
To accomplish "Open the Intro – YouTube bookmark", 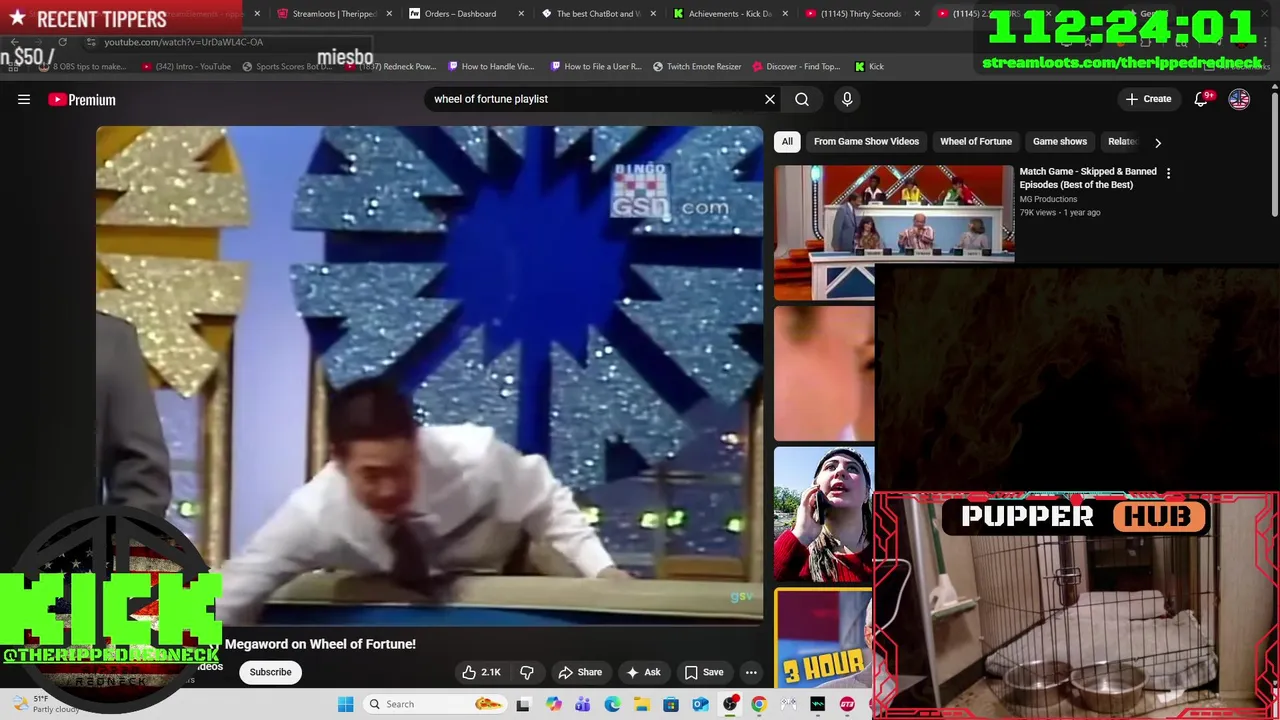I will click(x=187, y=66).
